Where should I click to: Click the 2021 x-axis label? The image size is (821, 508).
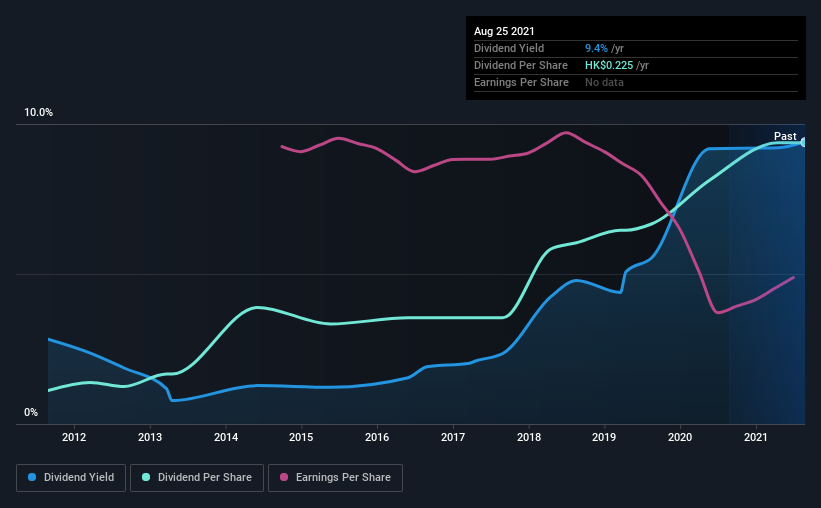(x=756, y=437)
